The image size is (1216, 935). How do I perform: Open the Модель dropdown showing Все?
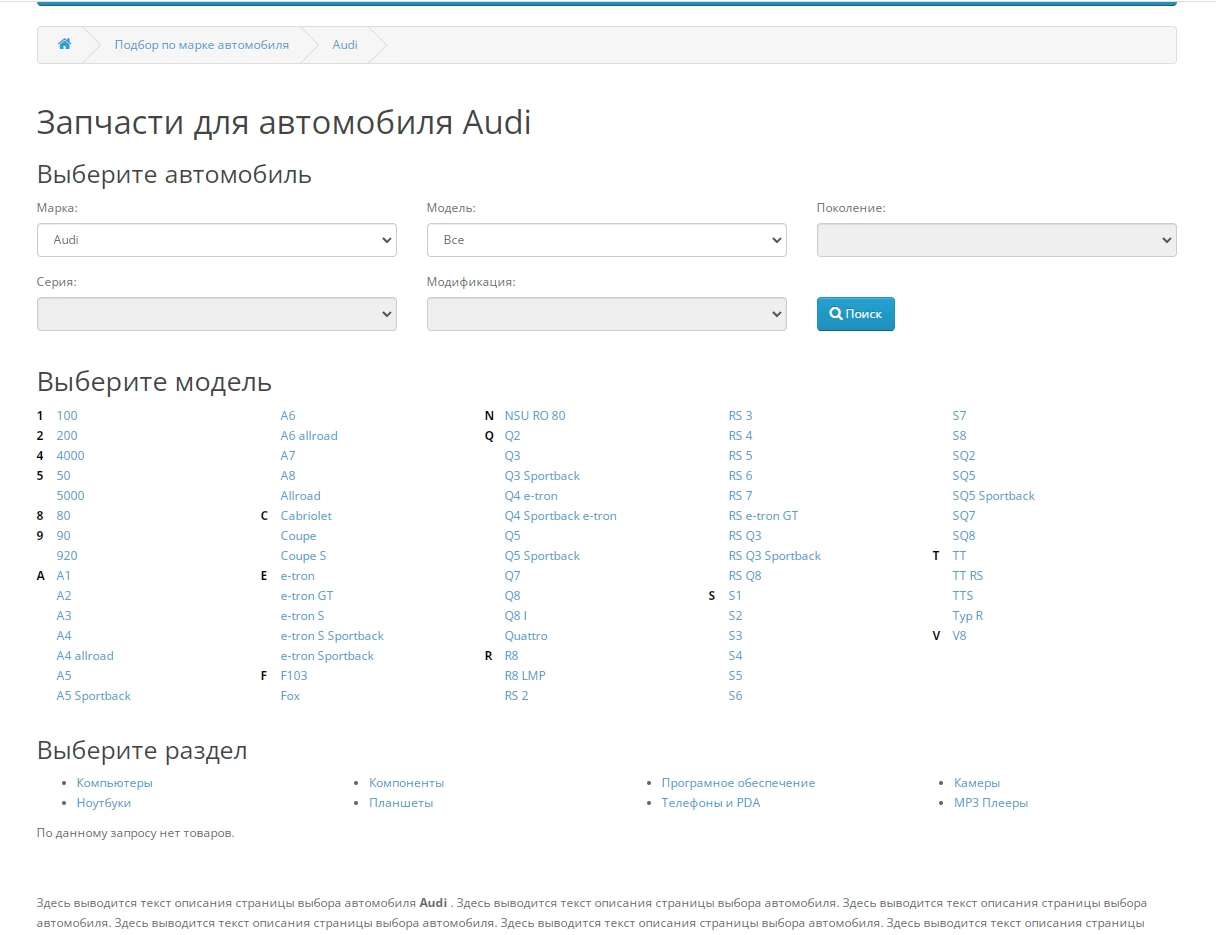607,240
